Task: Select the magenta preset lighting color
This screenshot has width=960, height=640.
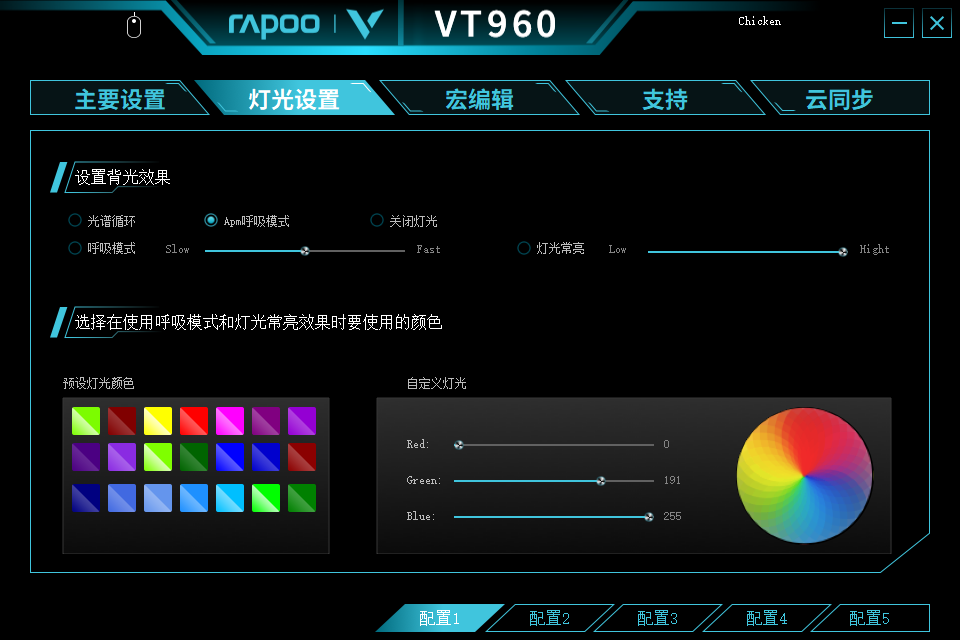Action: [x=229, y=421]
